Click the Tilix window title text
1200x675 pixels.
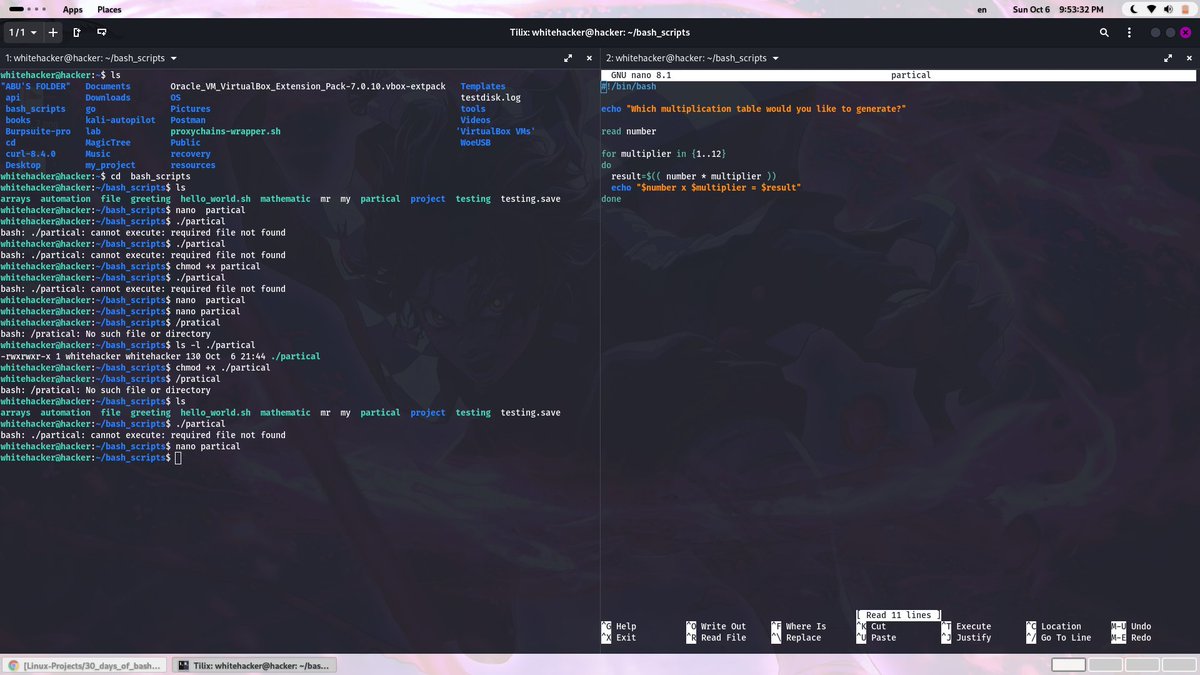(x=599, y=32)
